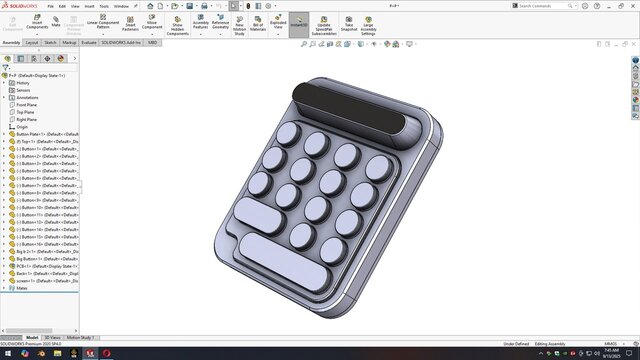Open the Tools menu

coord(104,6)
